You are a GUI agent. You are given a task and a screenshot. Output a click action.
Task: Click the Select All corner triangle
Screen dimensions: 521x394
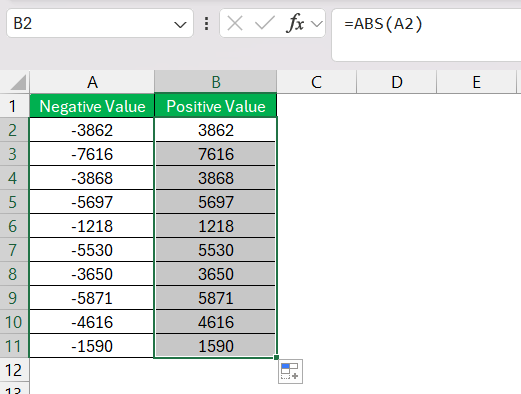pos(18,82)
